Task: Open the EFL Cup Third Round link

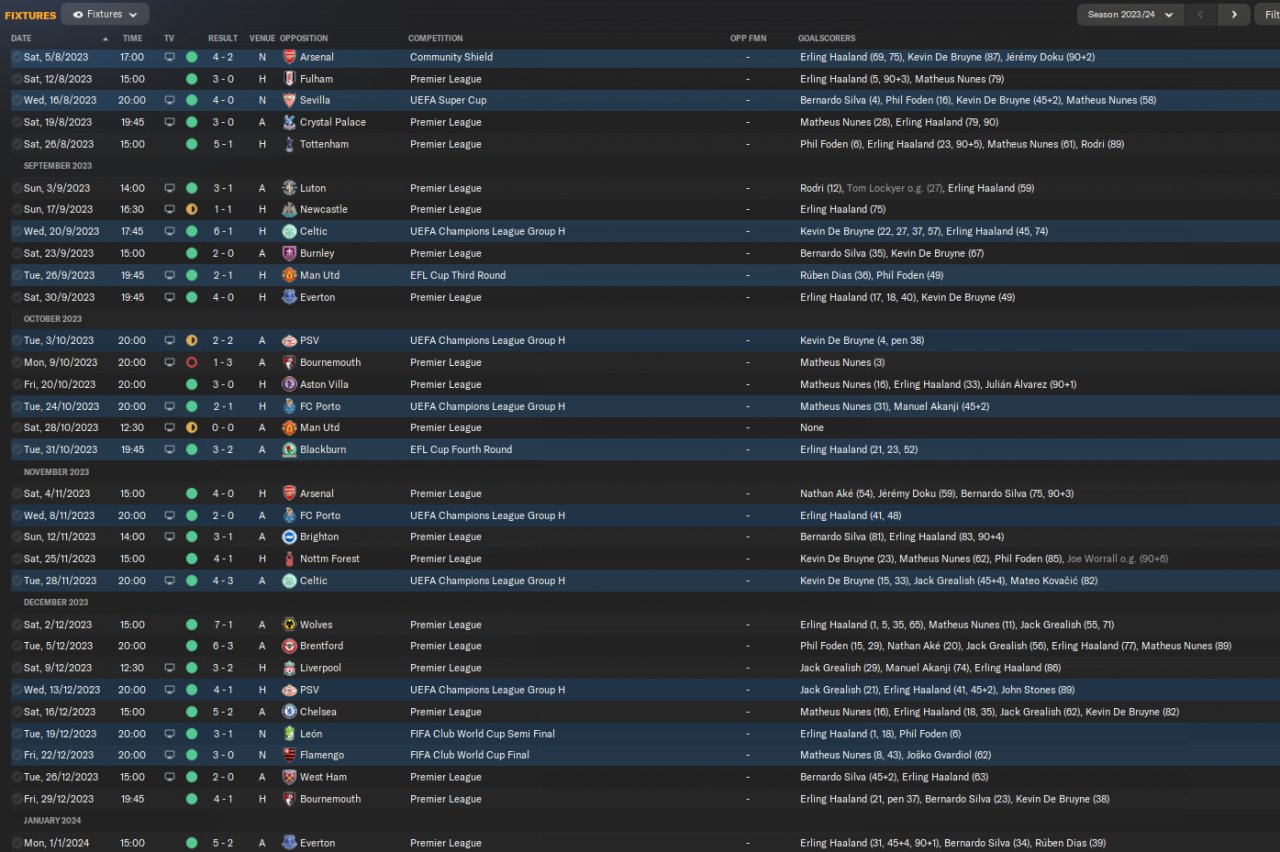Action: [458, 275]
